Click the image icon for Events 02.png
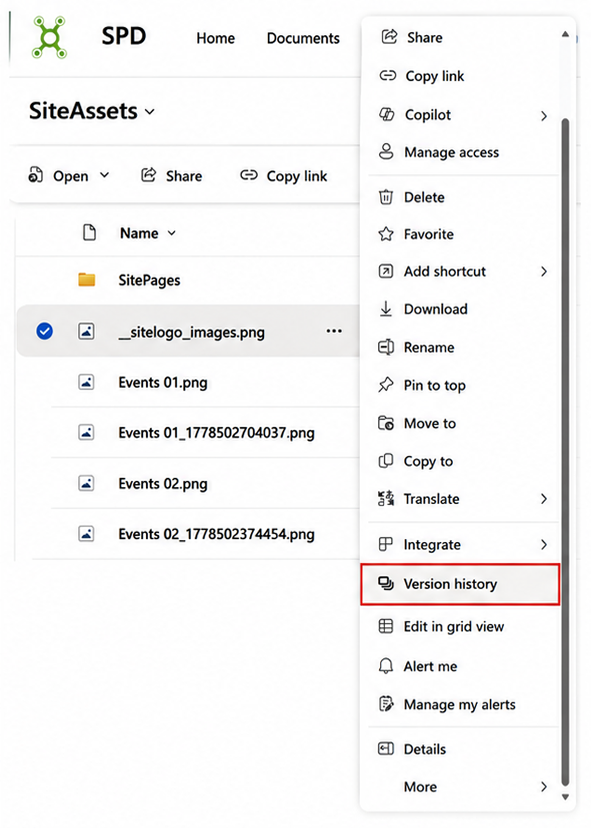Image resolution: width=594 pixels, height=829 pixels. (86, 483)
